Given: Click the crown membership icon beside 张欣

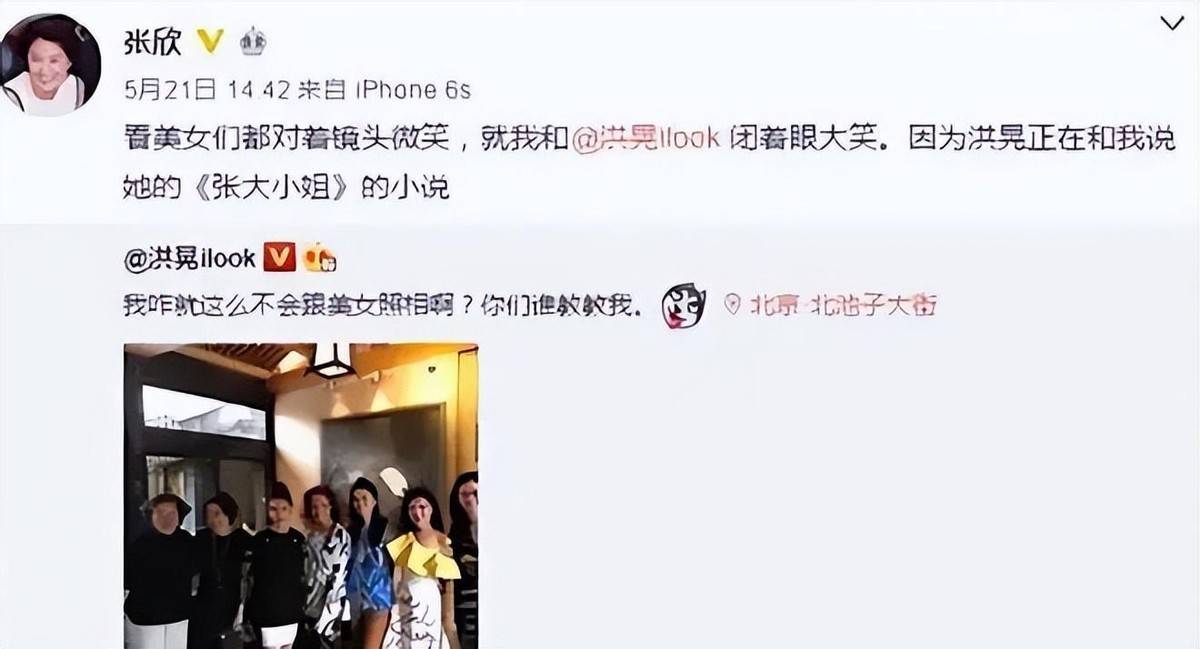Looking at the screenshot, I should [252, 41].
